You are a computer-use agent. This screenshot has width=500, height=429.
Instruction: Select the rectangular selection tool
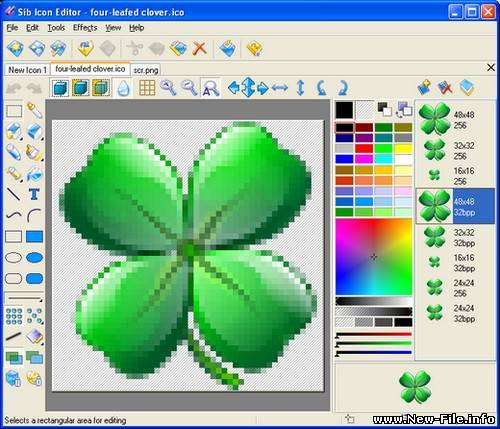tap(14, 111)
